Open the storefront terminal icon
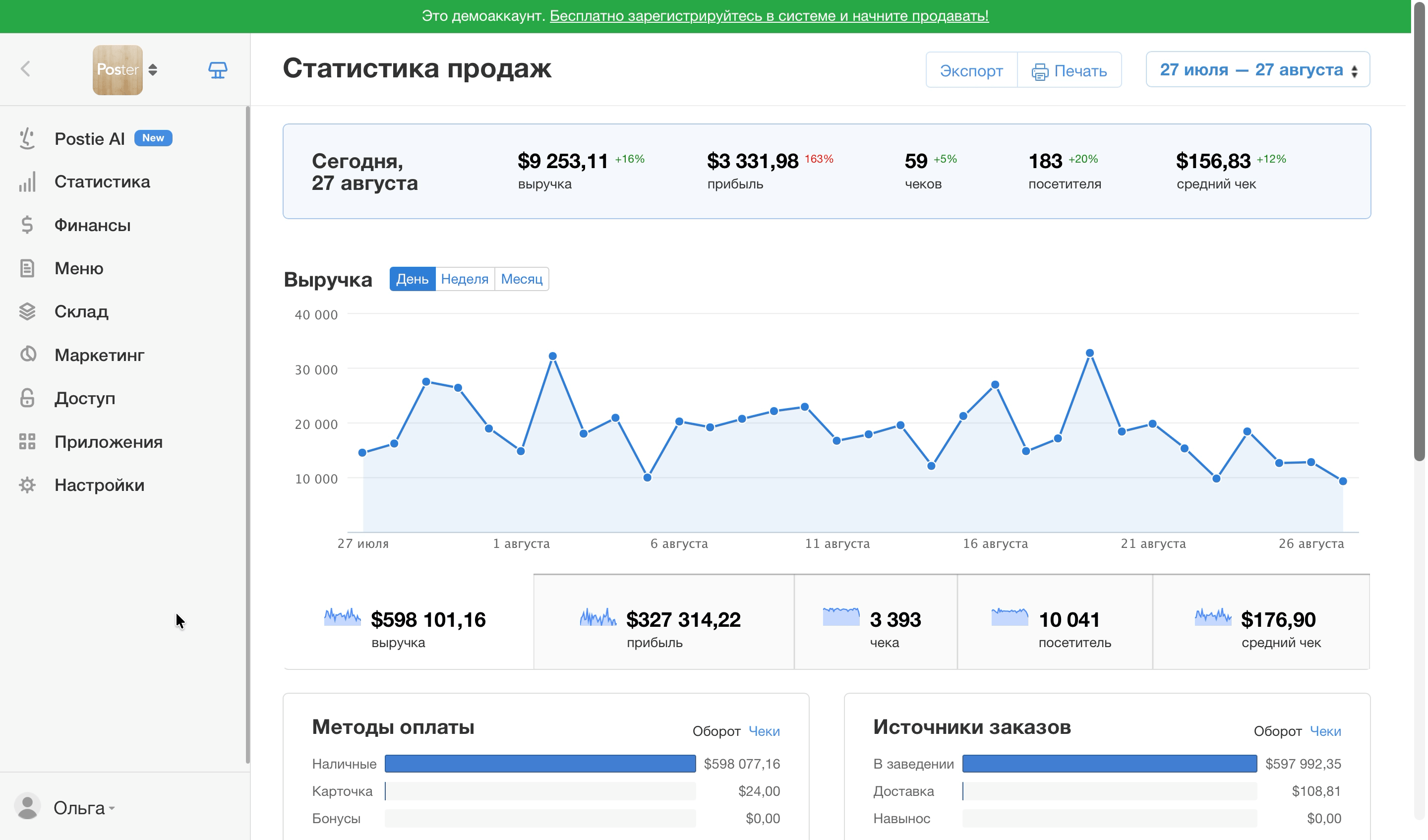The height and width of the screenshot is (840, 1428). [218, 70]
